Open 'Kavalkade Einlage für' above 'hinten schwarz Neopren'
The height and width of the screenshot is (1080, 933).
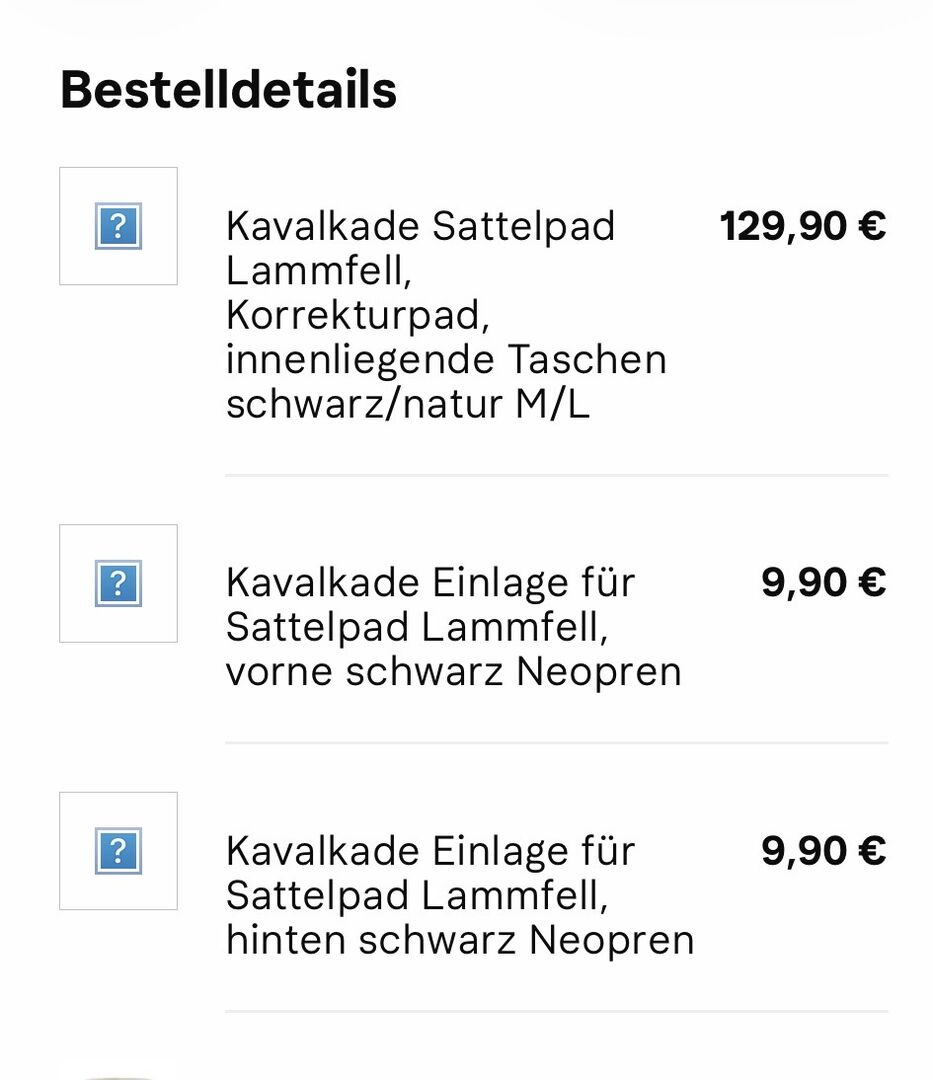(x=430, y=851)
